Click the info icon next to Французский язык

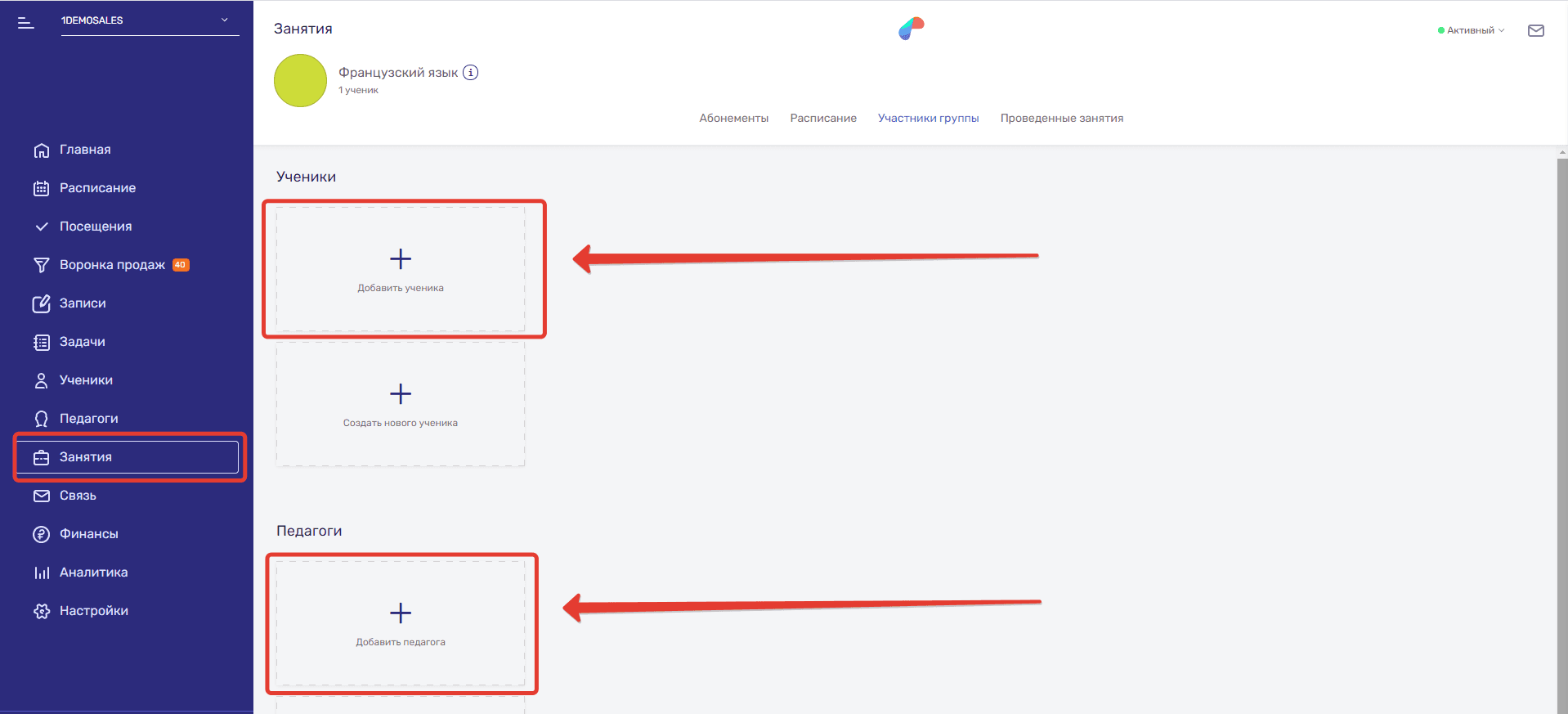click(471, 73)
